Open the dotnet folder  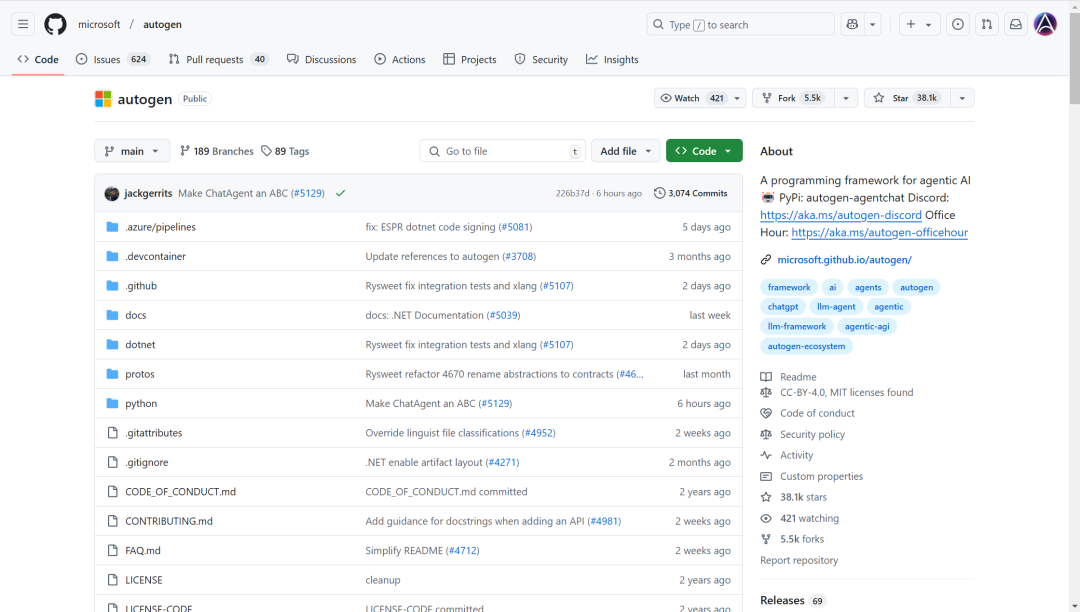click(x=141, y=344)
